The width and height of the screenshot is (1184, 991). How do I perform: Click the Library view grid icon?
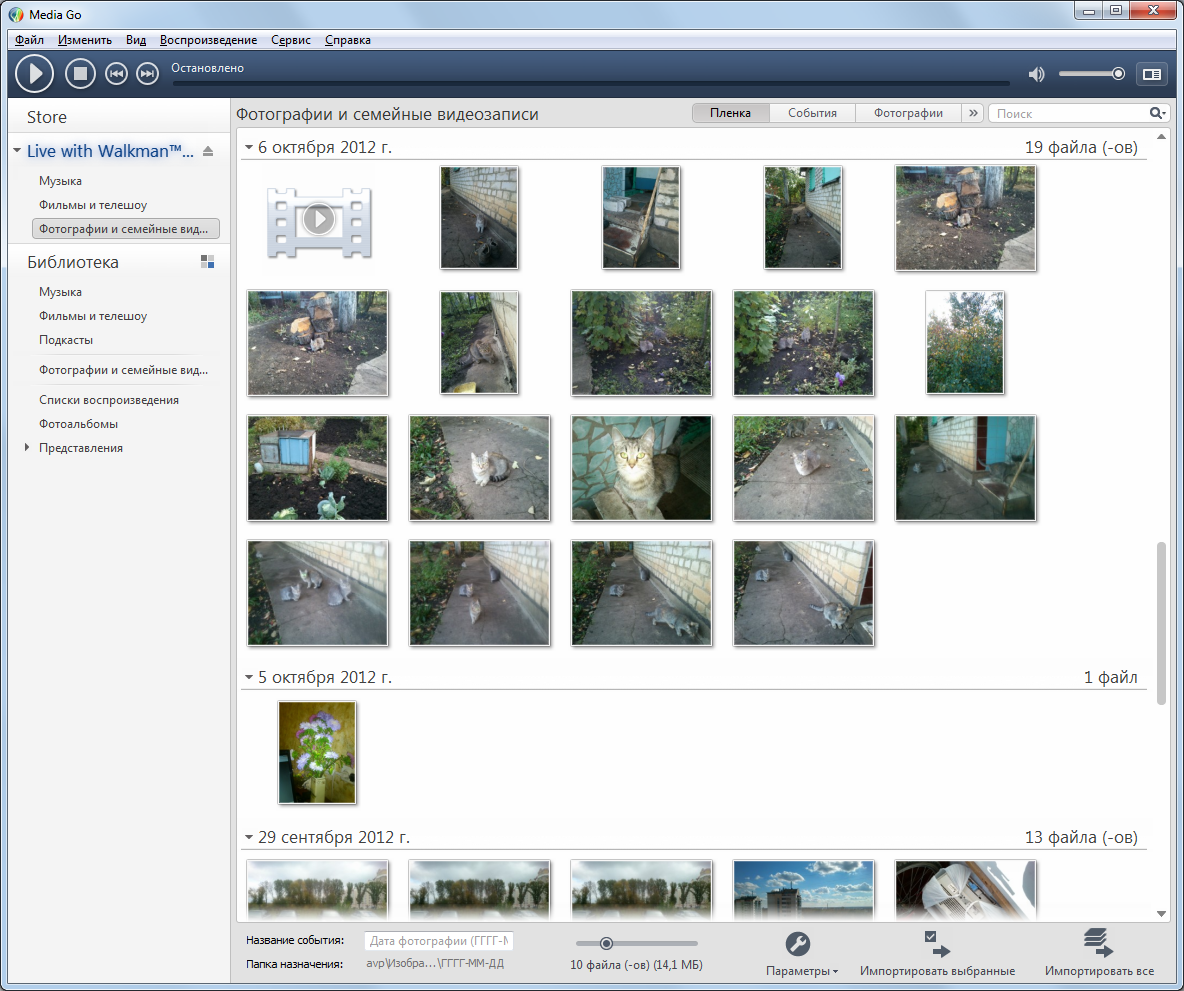(207, 262)
